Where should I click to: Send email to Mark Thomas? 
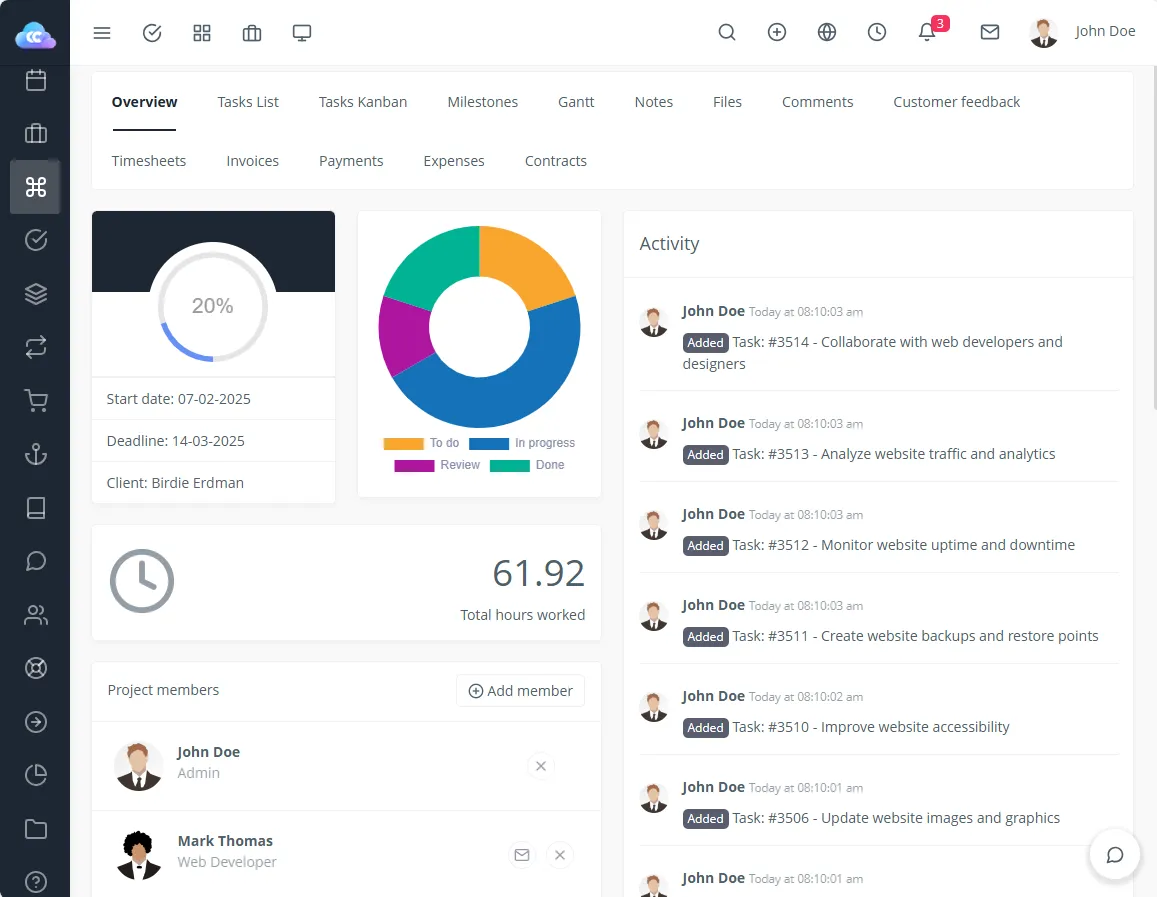pos(521,855)
